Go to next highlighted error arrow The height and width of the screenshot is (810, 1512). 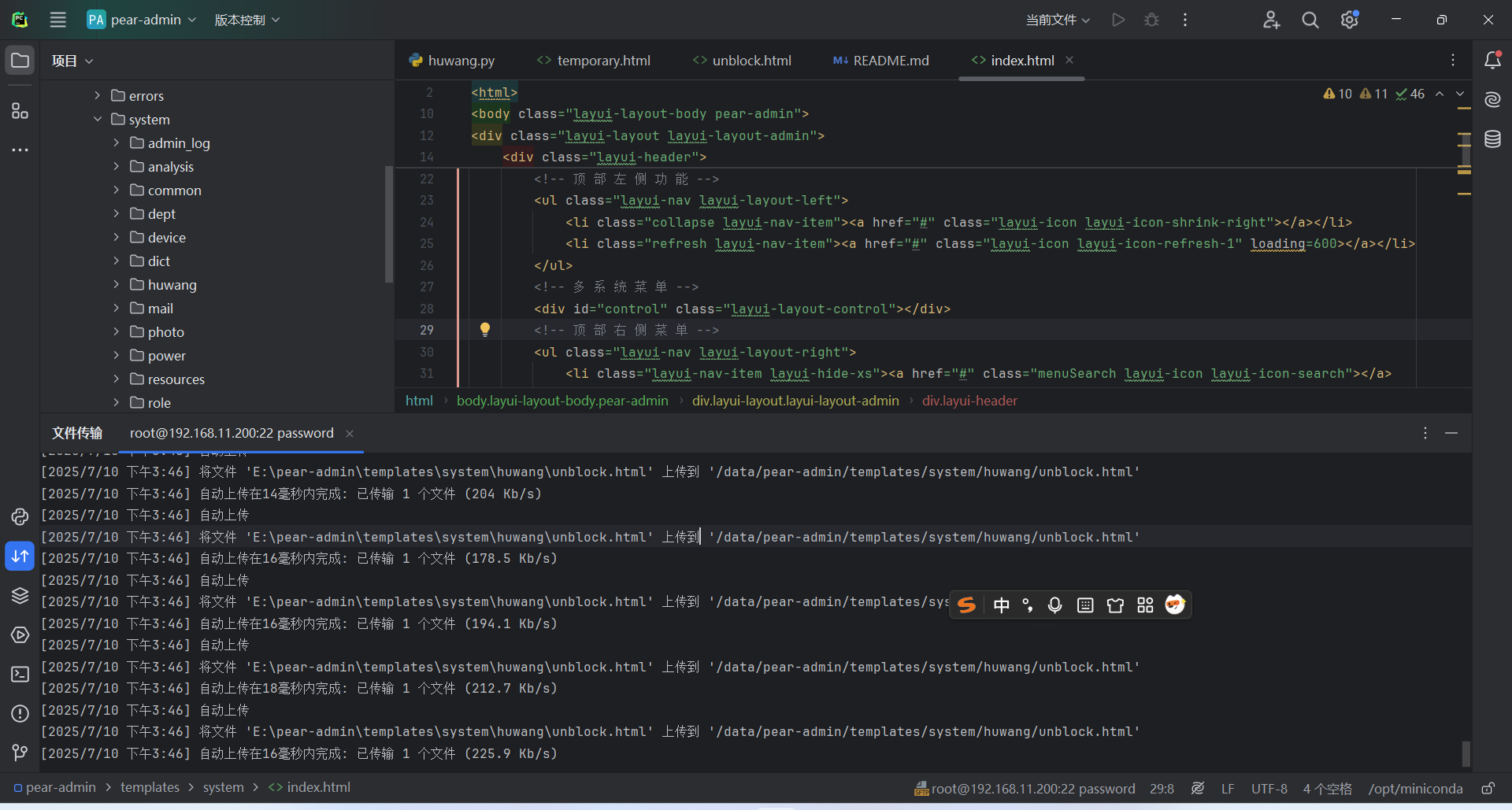tap(1460, 94)
